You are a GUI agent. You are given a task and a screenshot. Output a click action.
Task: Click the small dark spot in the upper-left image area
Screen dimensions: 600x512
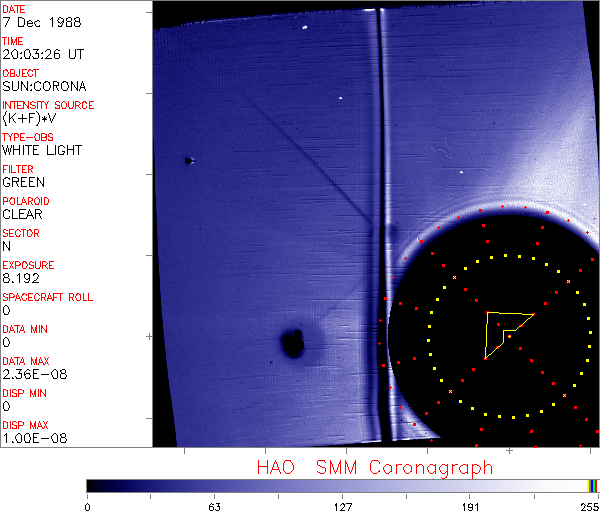[187, 160]
